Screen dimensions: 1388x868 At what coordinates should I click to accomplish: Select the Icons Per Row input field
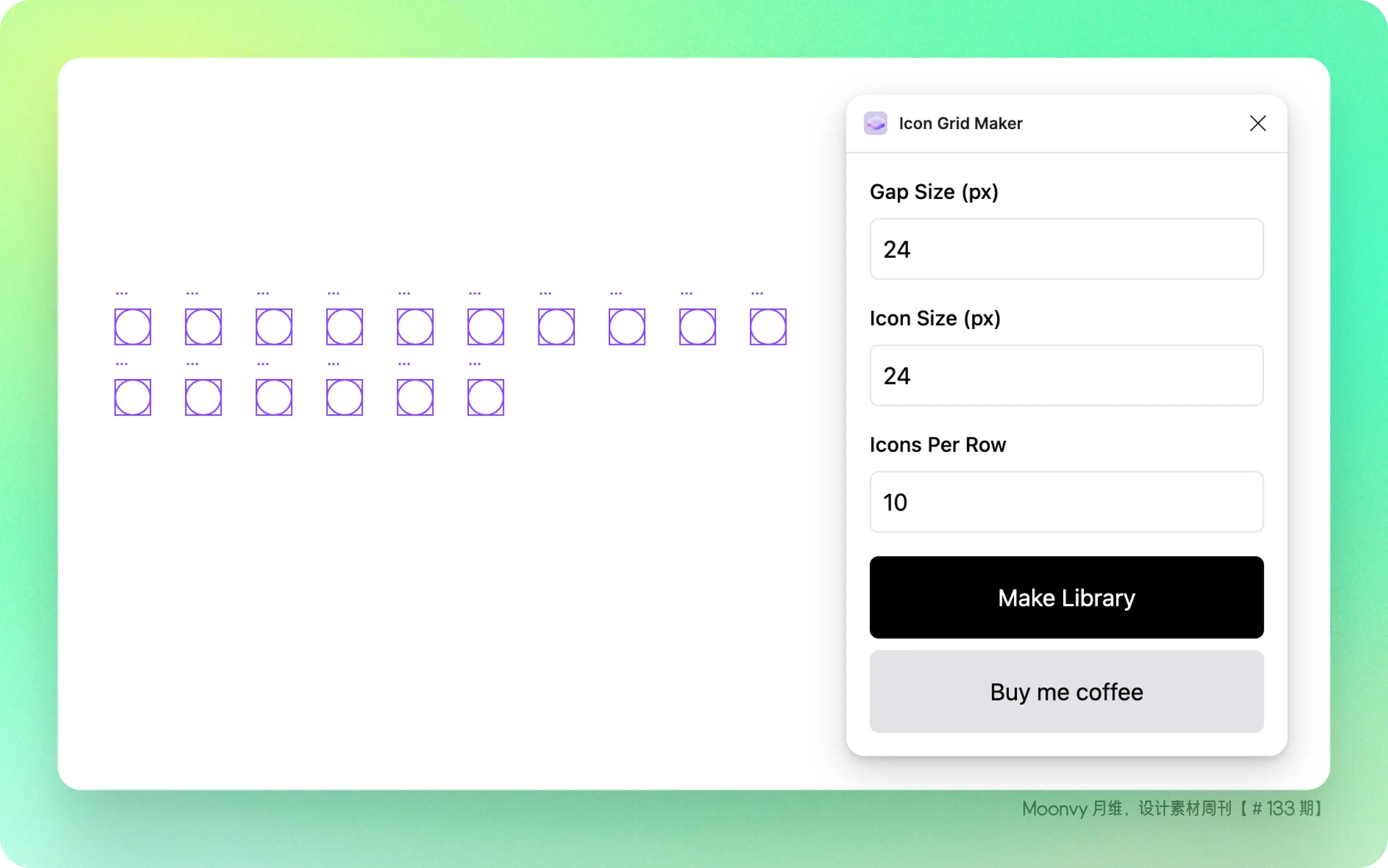point(1066,502)
